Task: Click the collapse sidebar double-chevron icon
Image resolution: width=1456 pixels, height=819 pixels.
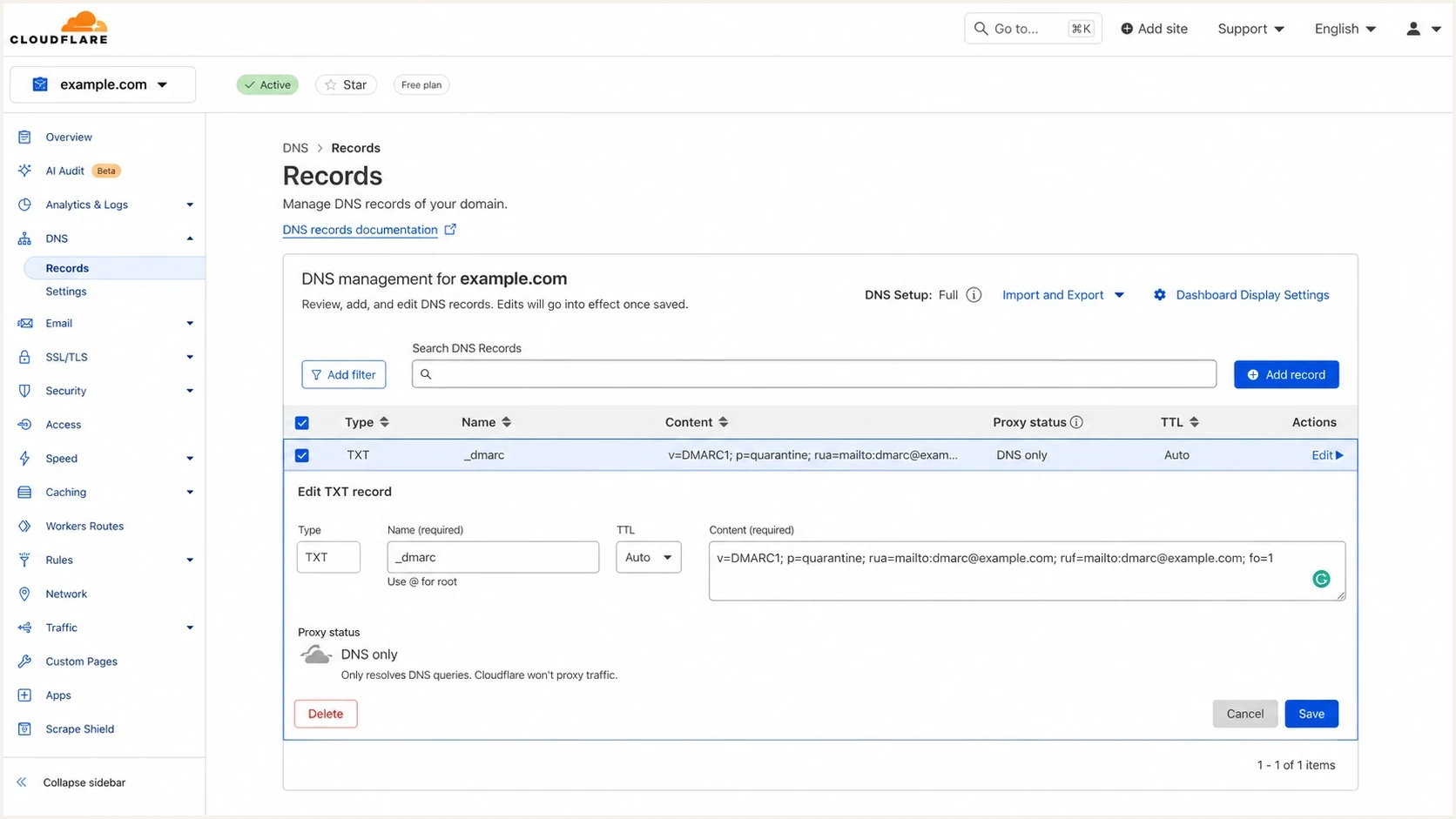Action: pos(22,782)
